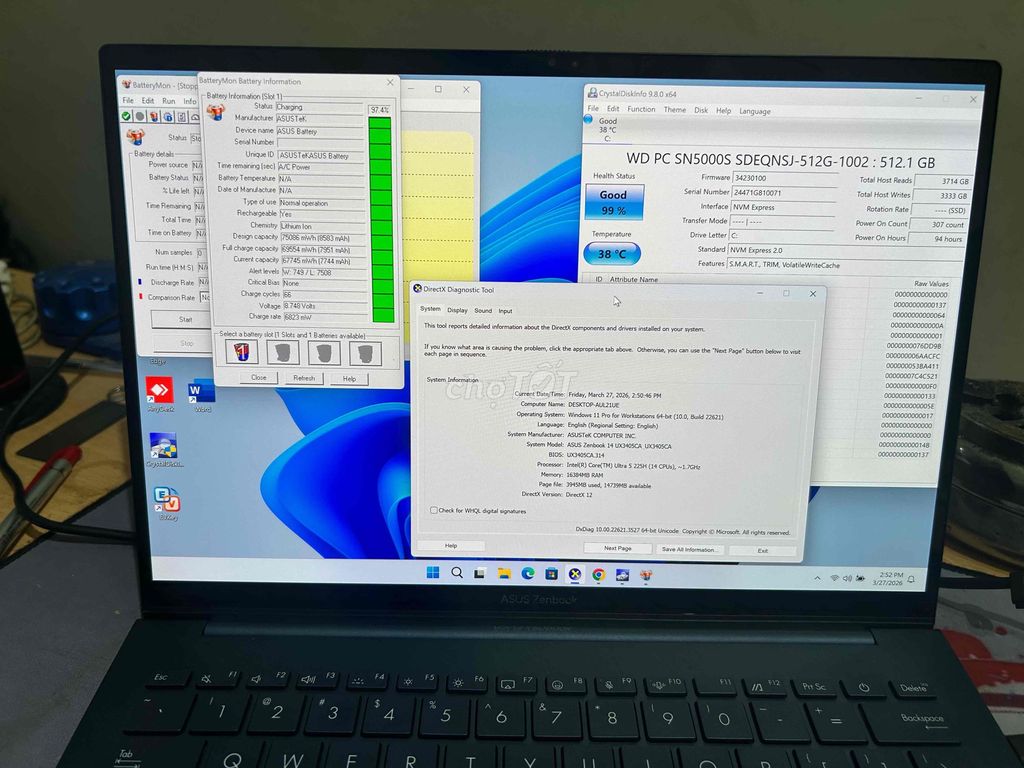
Task: Enable Check for WHQL digital signatures
Action: 433,511
